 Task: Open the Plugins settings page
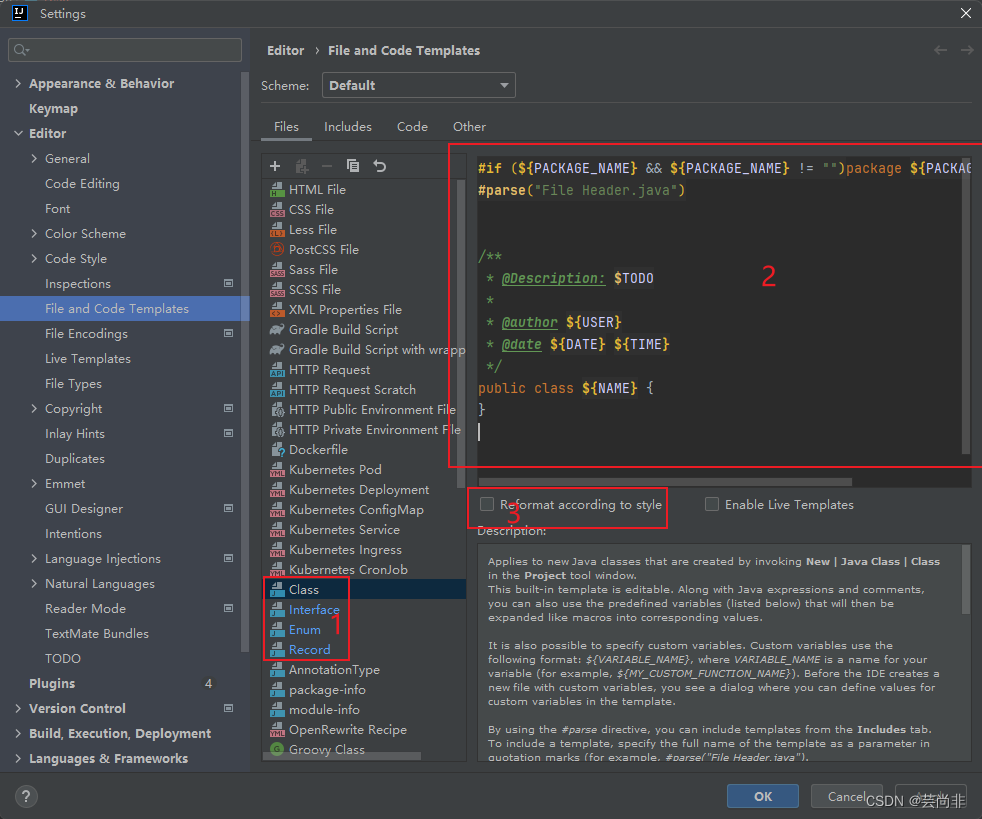52,683
